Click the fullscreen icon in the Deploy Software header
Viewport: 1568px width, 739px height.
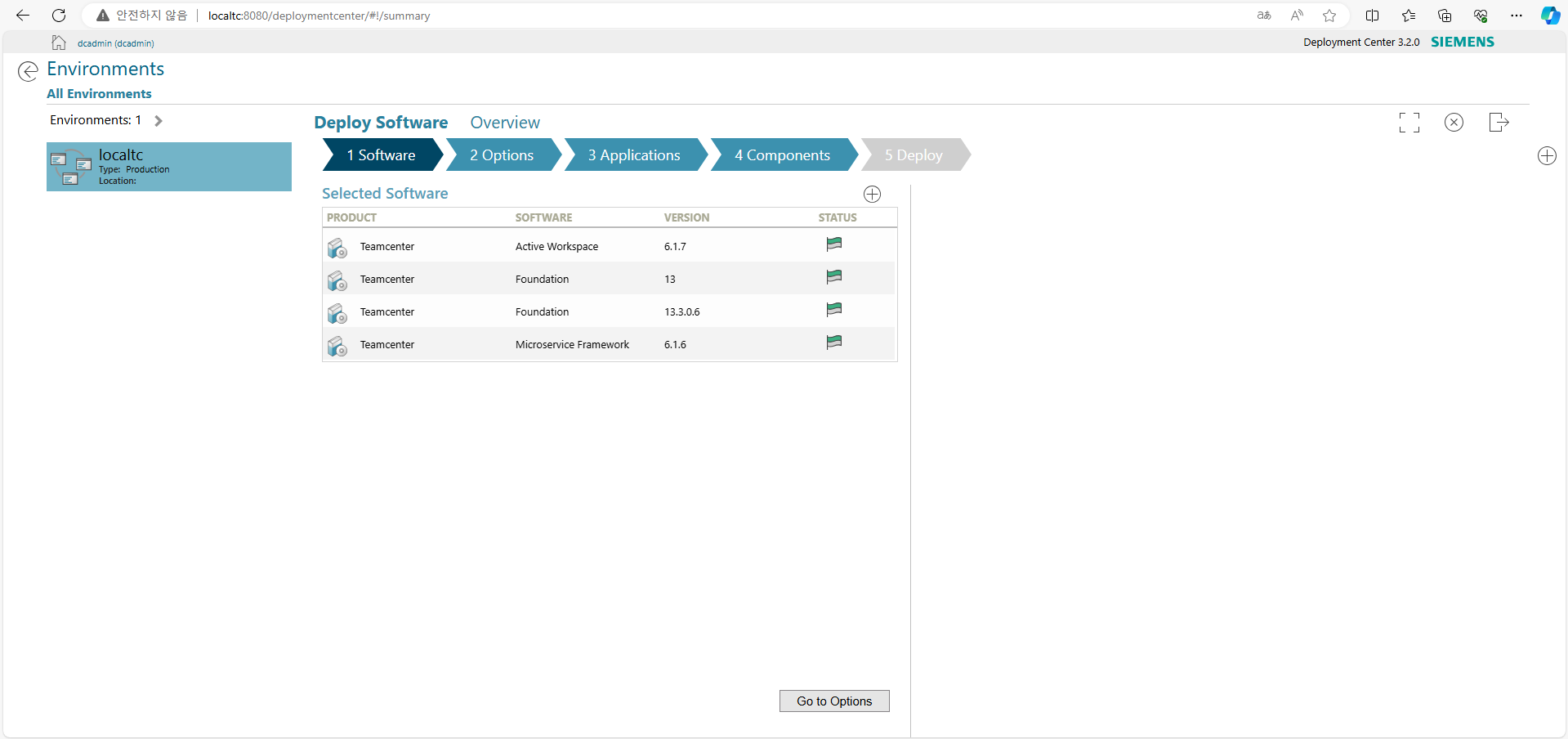pyautogui.click(x=1409, y=123)
